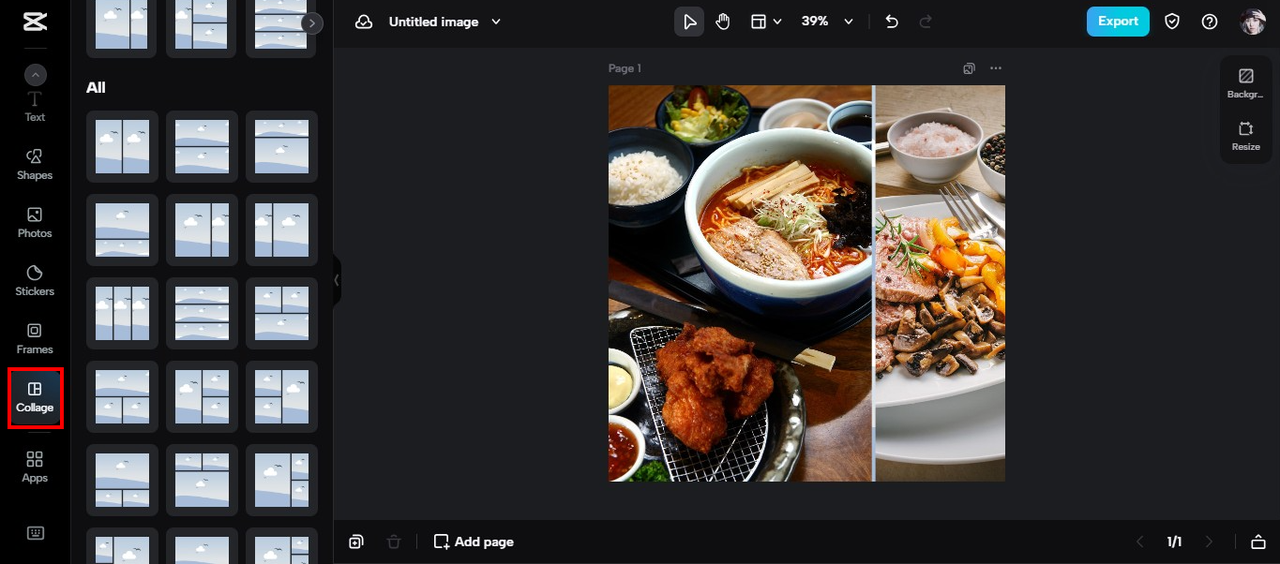Open the page panel icon at bottom right
1280x564 pixels.
[x=1258, y=542]
